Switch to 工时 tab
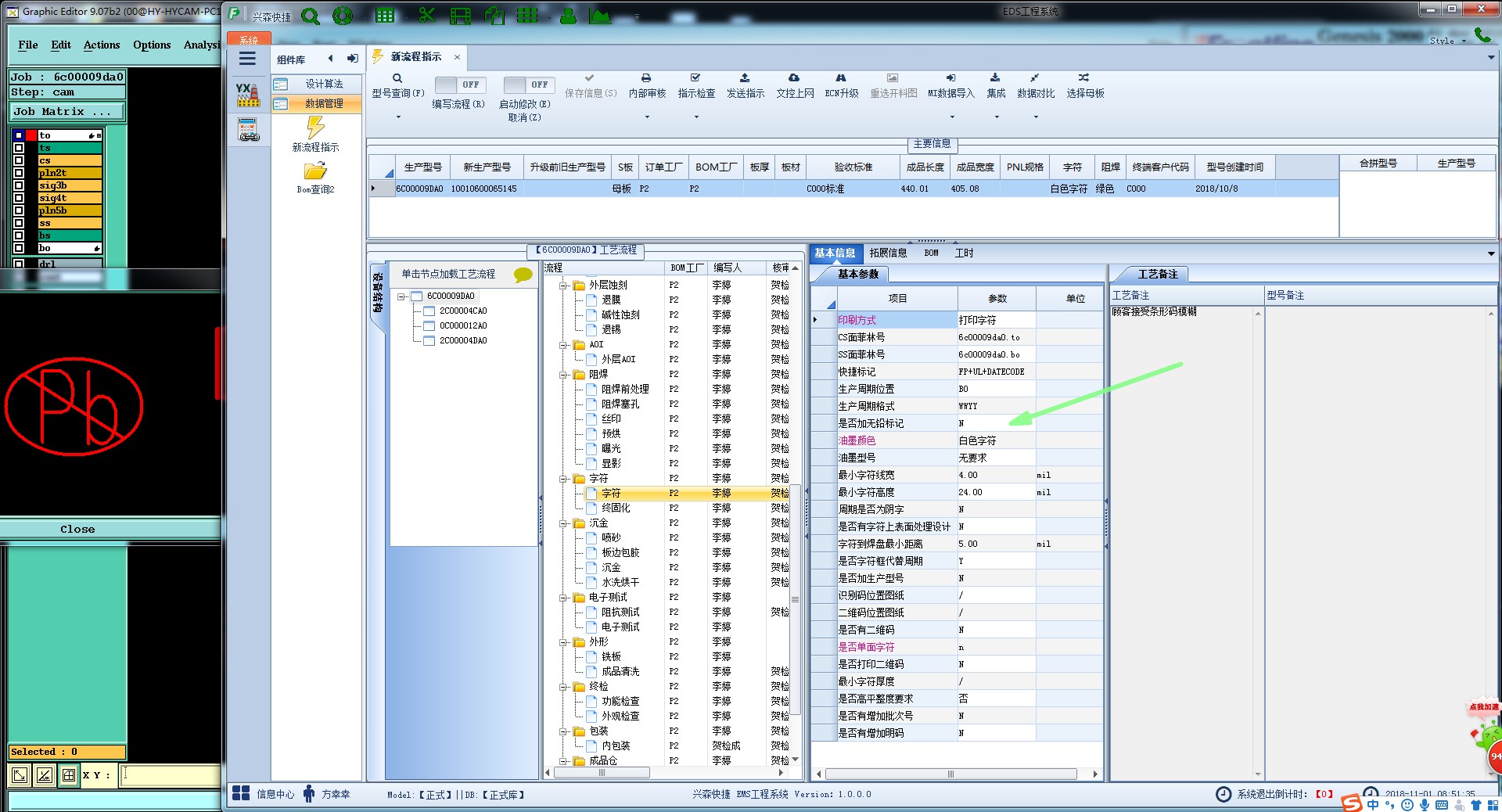 (x=964, y=253)
